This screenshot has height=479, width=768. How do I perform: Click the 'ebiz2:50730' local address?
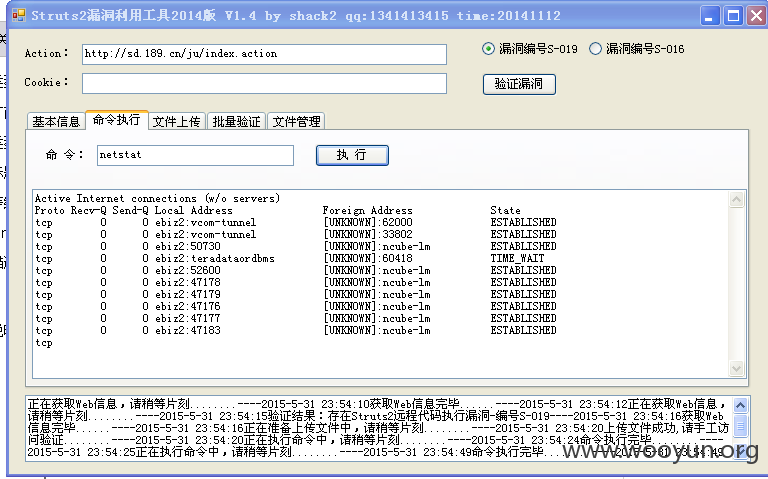(188, 246)
